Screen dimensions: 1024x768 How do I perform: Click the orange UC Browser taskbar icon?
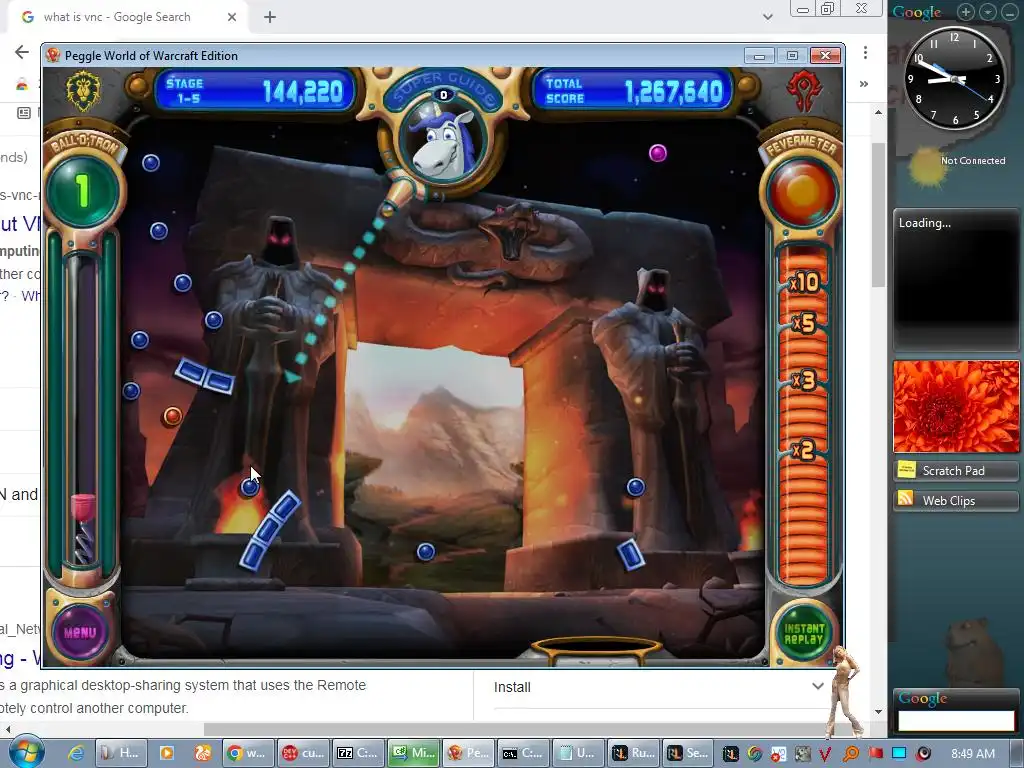202,753
